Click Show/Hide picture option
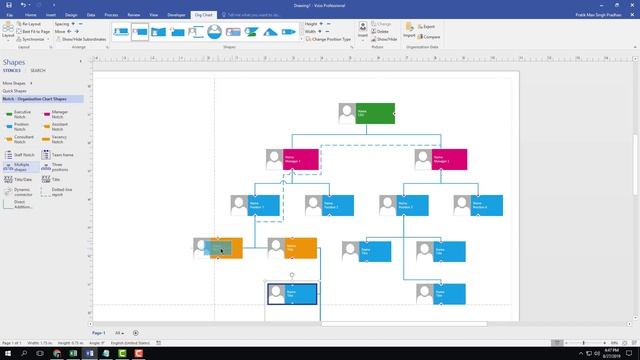This screenshot has width=640, height=360. [384, 39]
